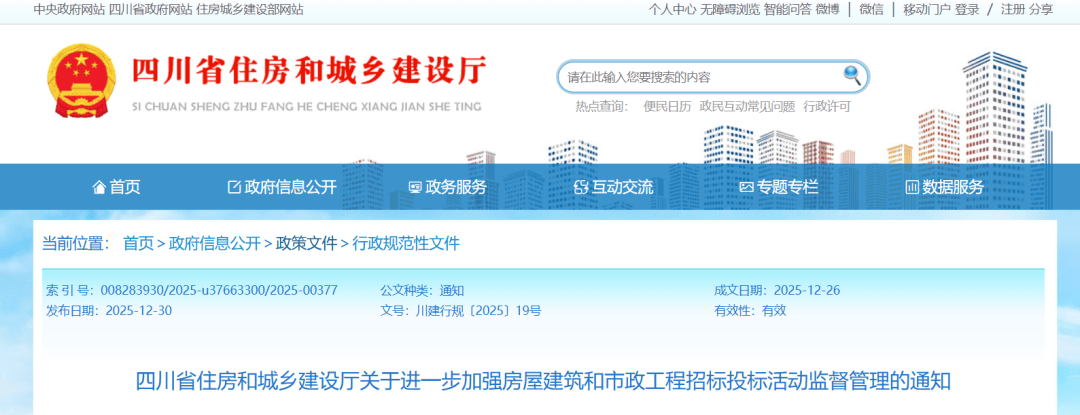The width and height of the screenshot is (1080, 415).
Task: Click the 政务服务 nav icon
Action: (415, 187)
